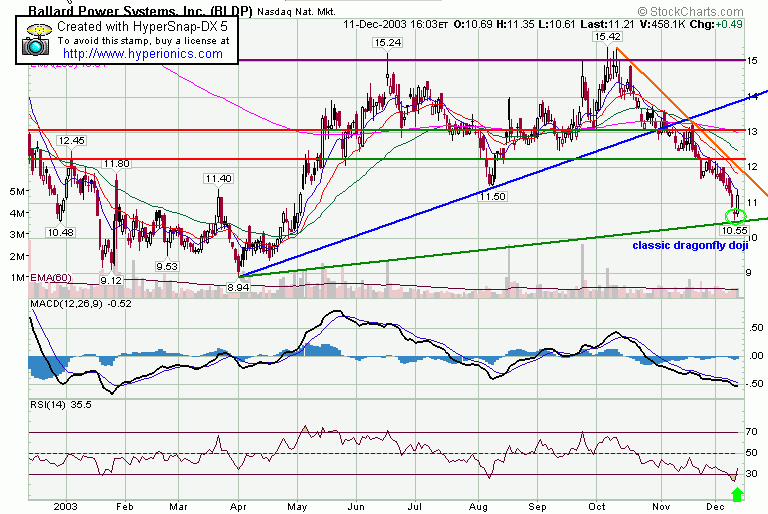This screenshot has height=514, width=768.
Task: Click the 15 price axis label
Action: 752,61
